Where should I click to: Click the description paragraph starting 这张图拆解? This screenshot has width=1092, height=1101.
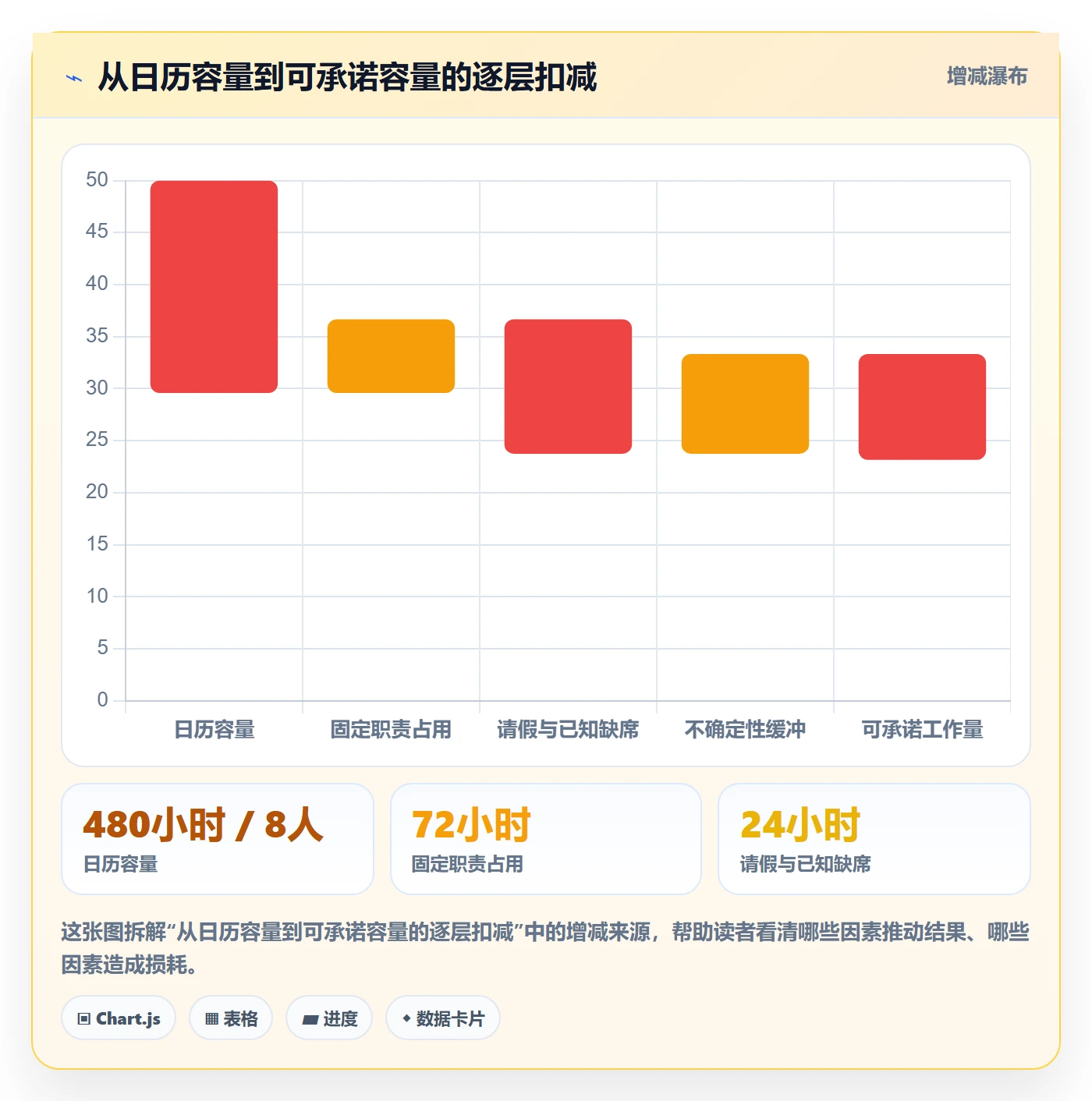(x=545, y=948)
